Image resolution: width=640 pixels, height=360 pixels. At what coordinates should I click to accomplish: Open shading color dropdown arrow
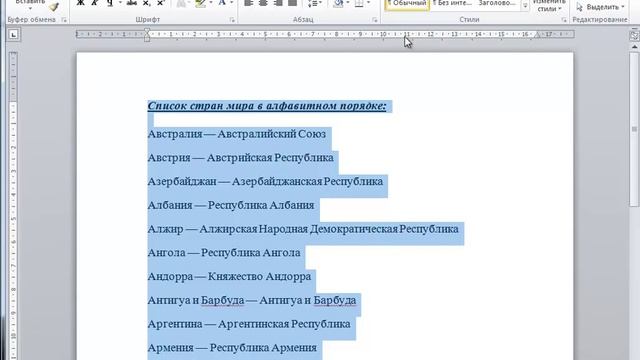tap(348, 3)
